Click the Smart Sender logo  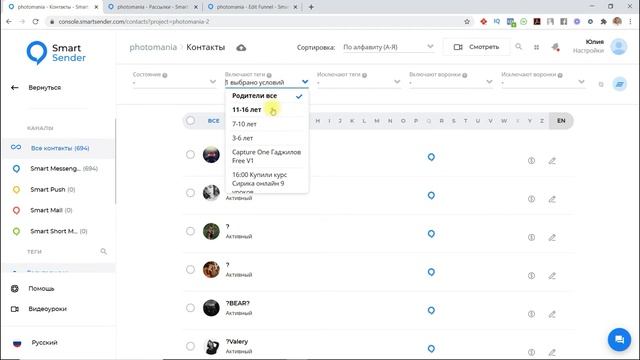[56, 53]
